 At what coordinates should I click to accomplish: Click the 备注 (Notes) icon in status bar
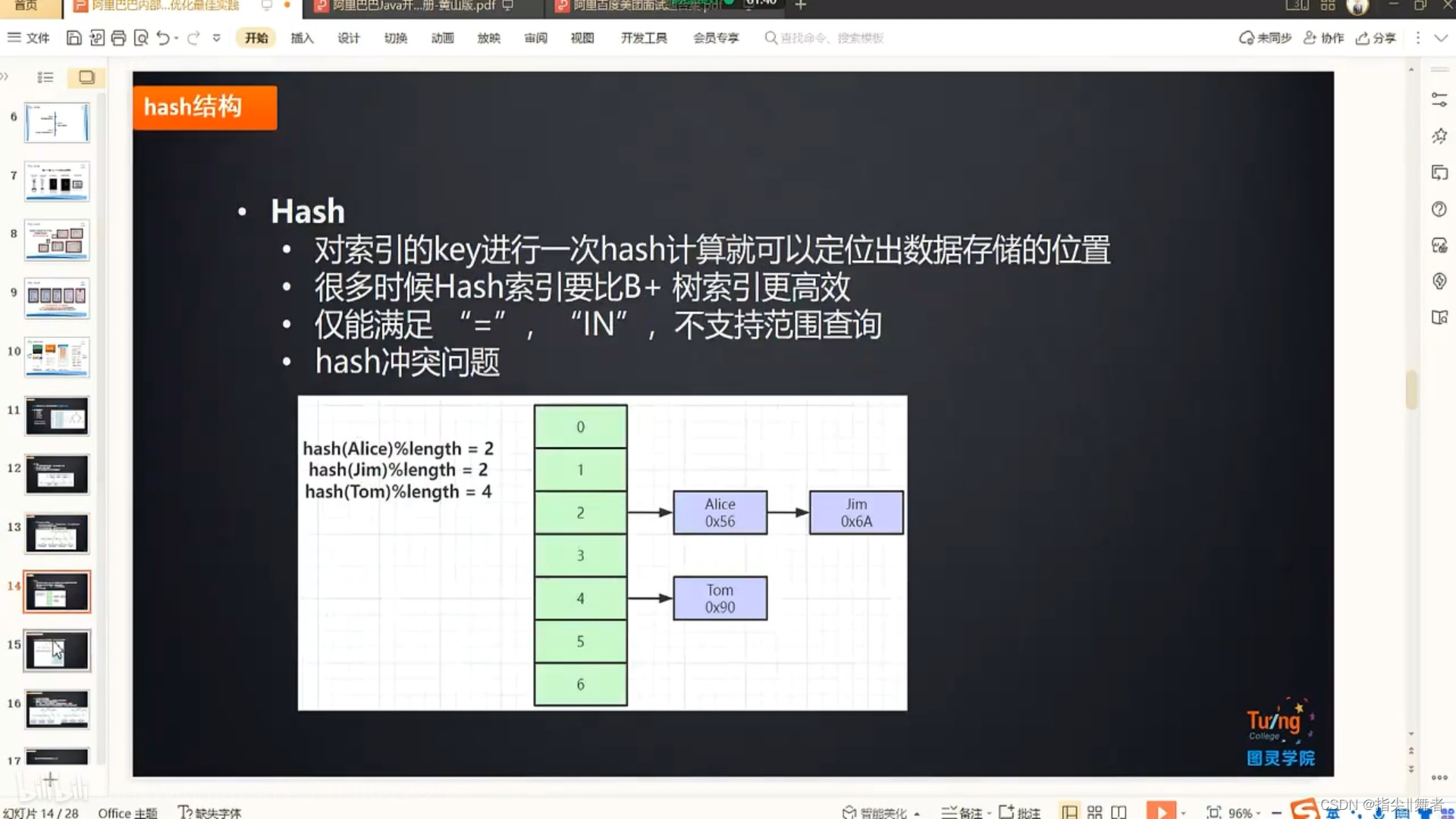click(x=964, y=811)
